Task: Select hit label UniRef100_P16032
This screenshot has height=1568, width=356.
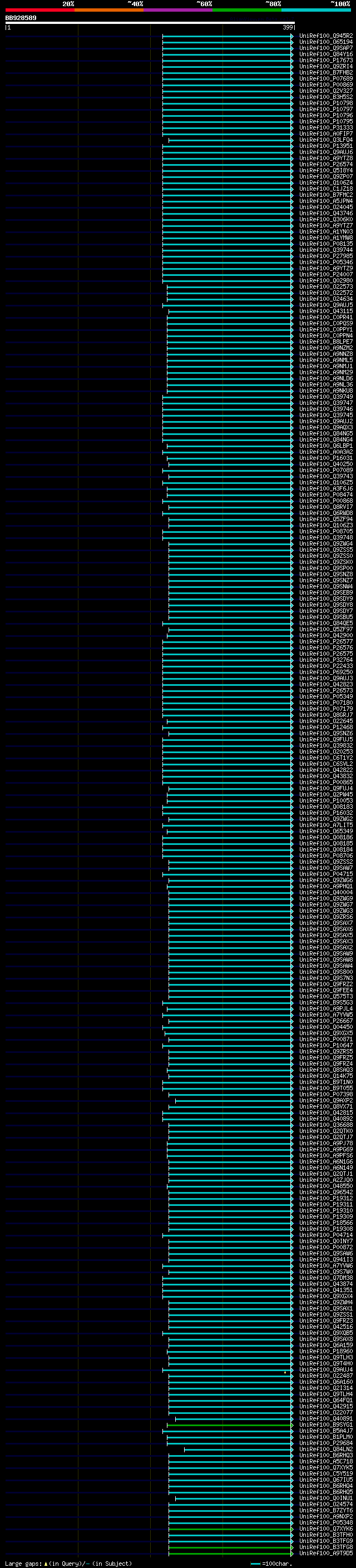Action: [325, 813]
